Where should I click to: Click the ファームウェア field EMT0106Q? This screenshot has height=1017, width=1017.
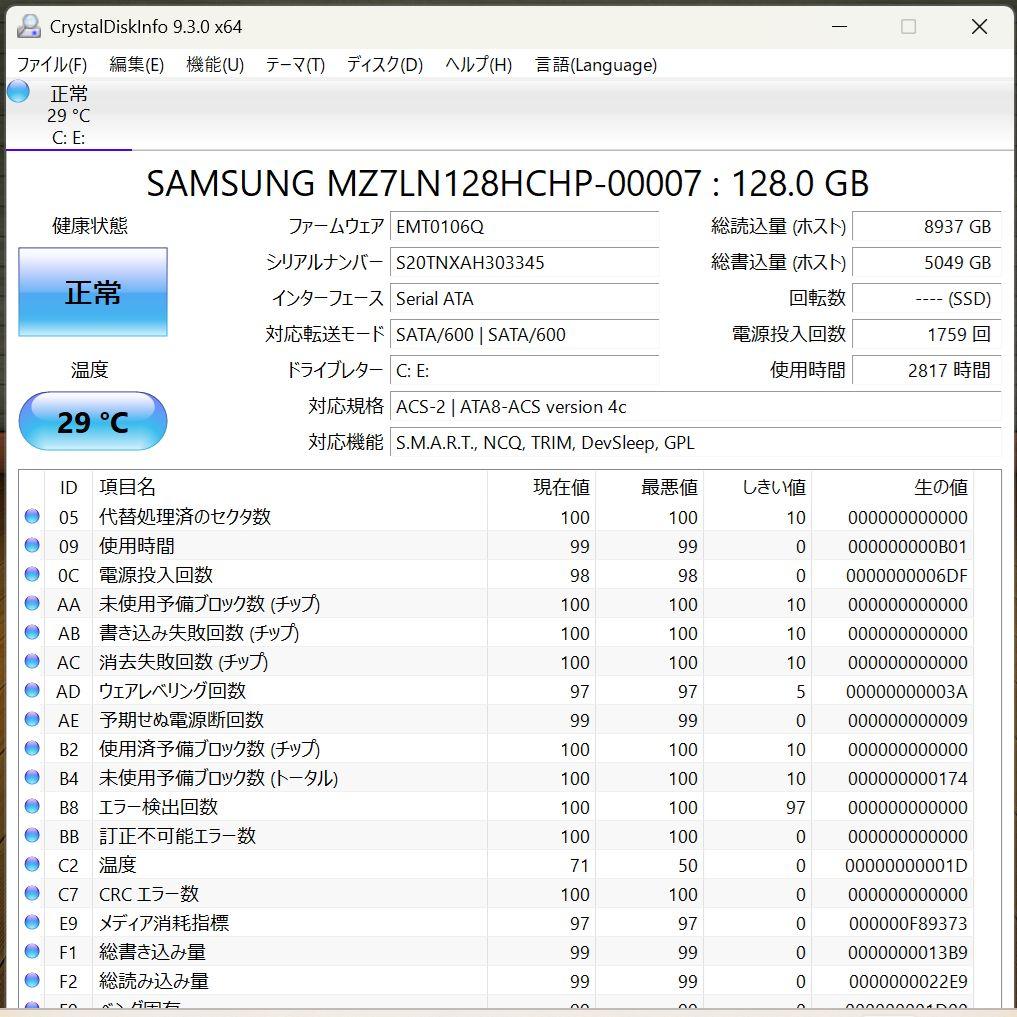(x=524, y=226)
